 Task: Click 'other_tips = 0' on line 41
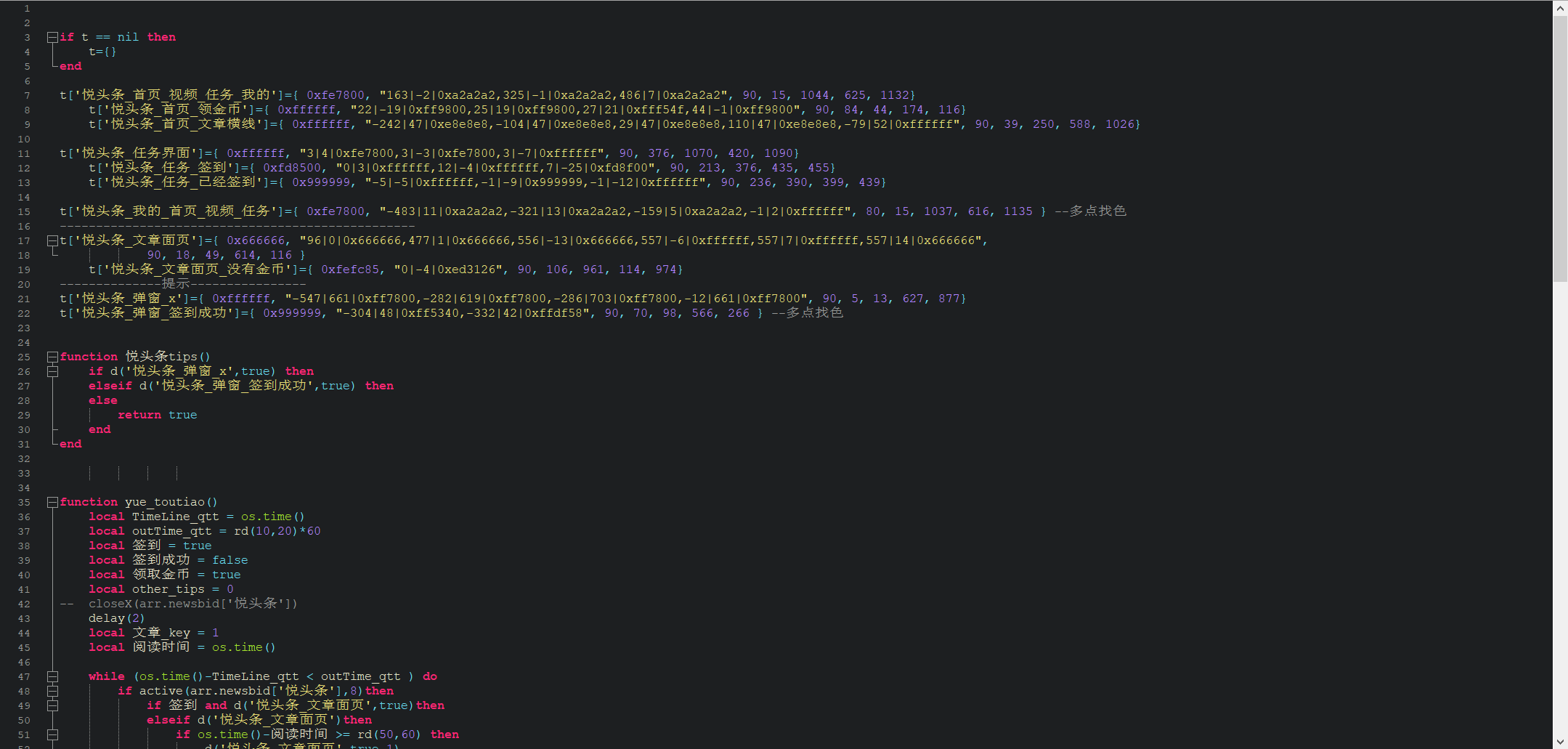(x=183, y=589)
